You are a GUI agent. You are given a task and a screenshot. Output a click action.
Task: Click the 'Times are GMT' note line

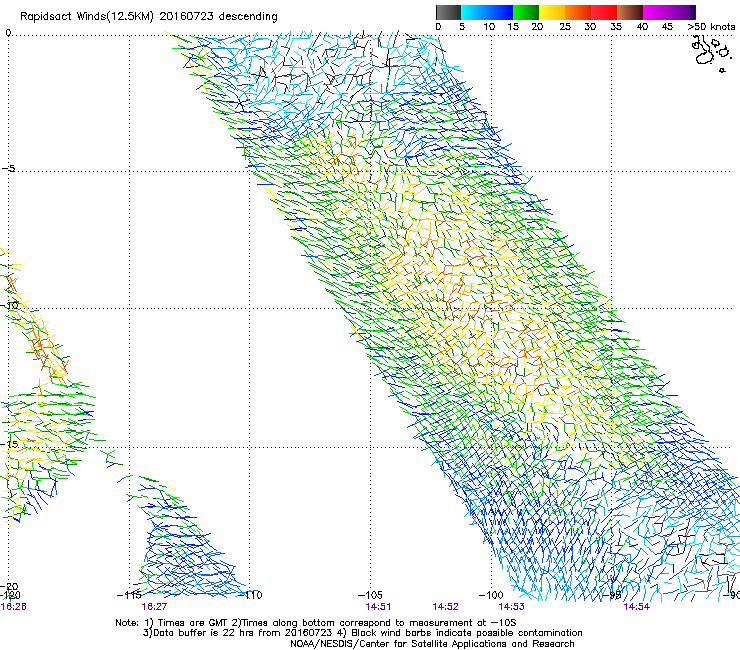(316, 623)
